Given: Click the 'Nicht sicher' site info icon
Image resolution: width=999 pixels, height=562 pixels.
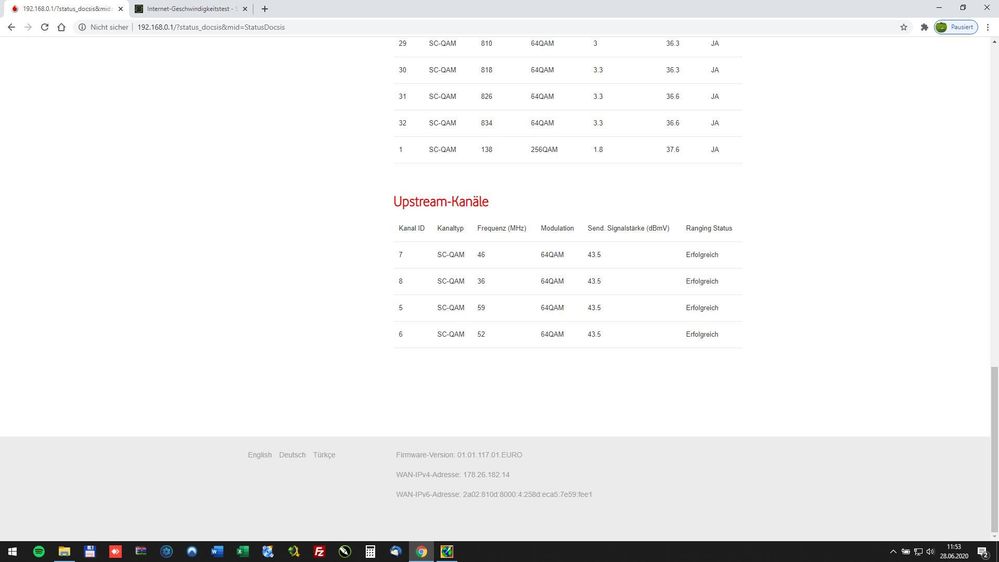Looking at the screenshot, I should pos(82,27).
